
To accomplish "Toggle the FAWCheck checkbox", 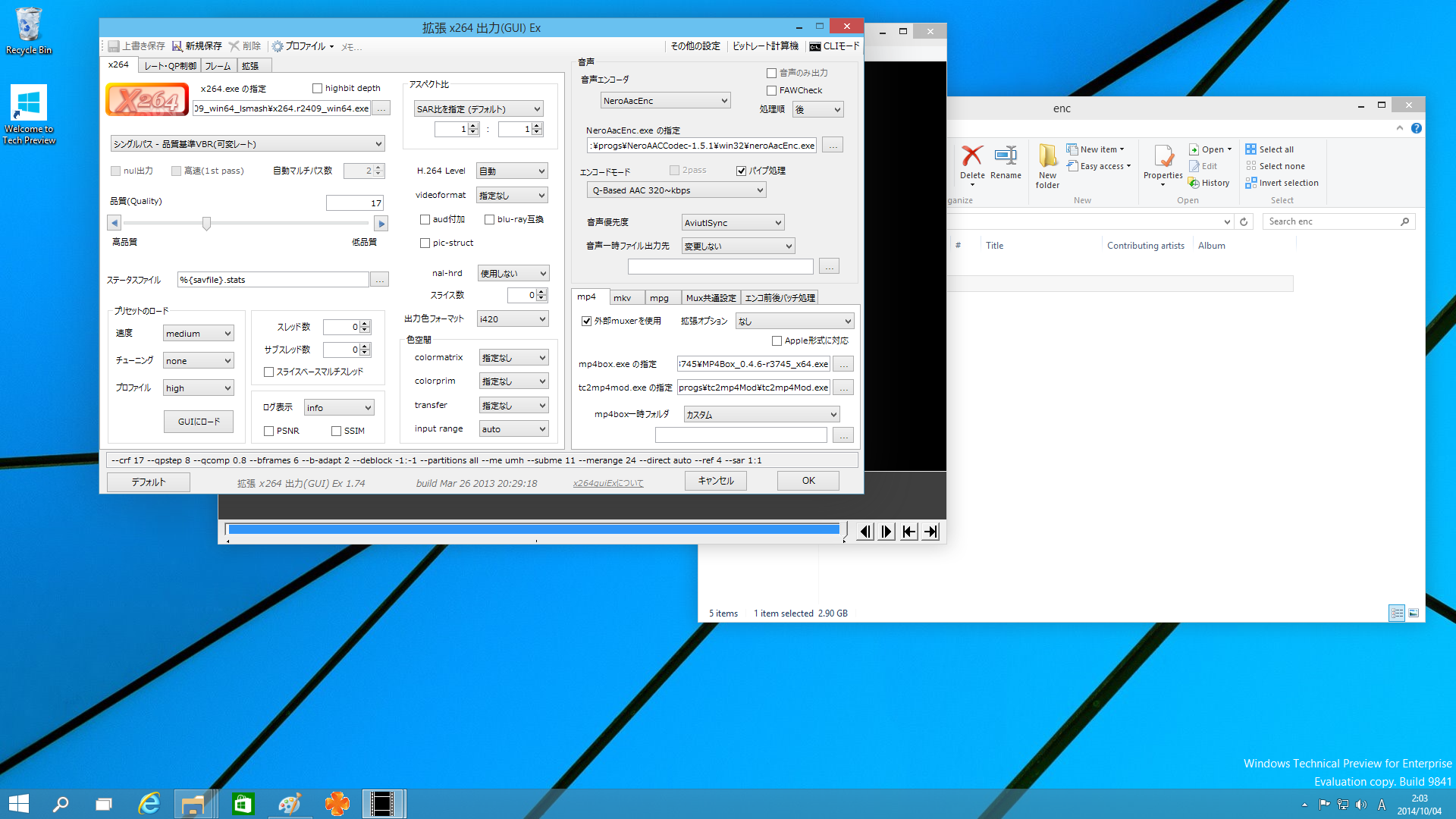I will point(771,90).
